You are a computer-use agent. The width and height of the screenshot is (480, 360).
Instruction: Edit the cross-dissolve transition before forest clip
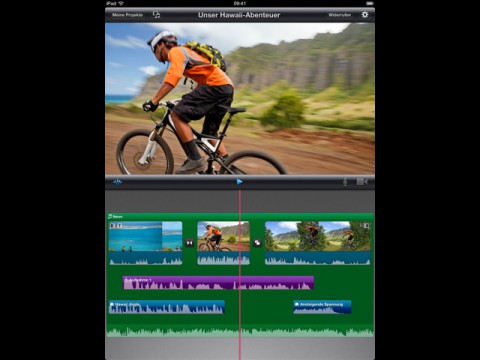click(257, 243)
